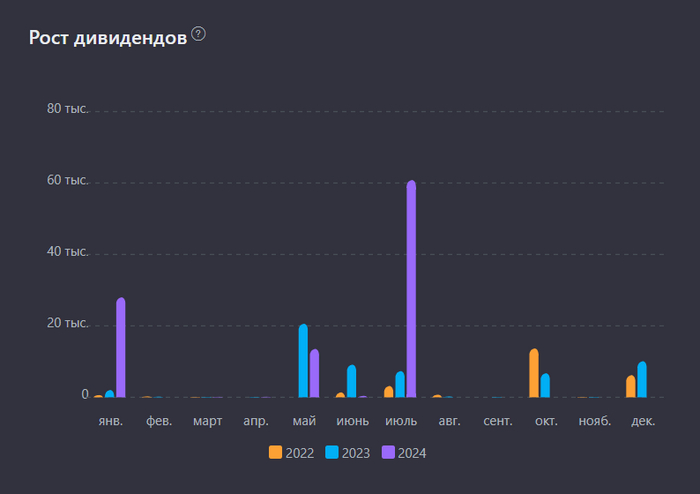Toggle the 2023 series in legend

point(348,452)
